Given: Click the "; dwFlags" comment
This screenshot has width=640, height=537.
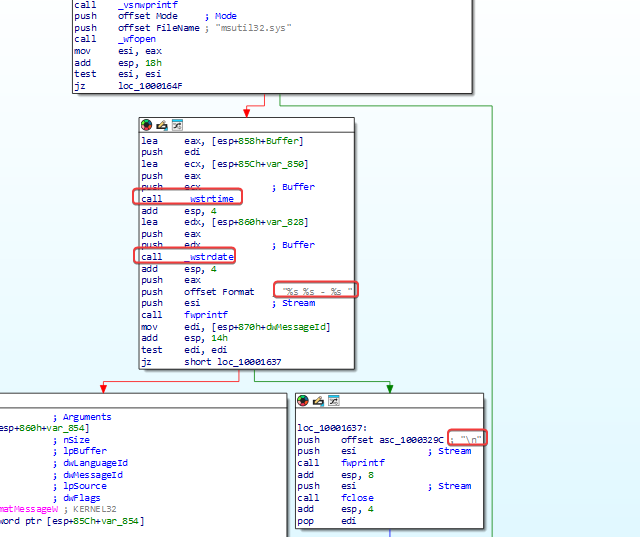Looking at the screenshot, I should coord(76,498).
